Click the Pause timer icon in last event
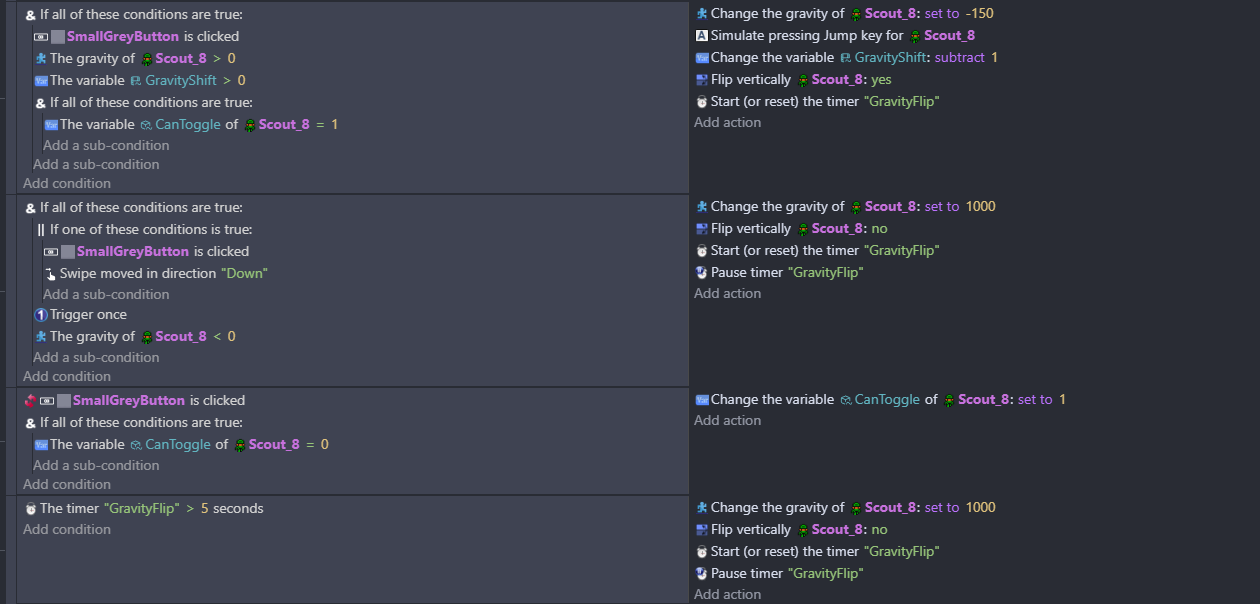Screen dimensions: 1260x604 (701, 573)
